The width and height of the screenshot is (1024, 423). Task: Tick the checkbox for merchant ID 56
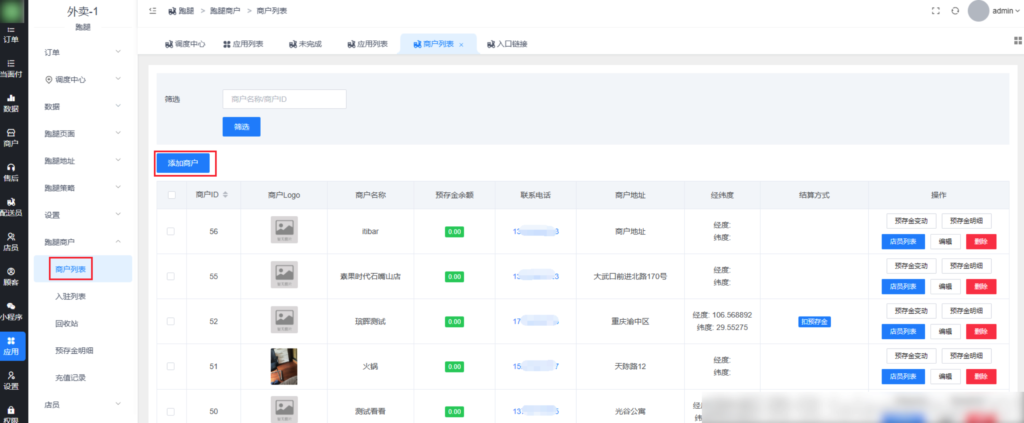170,231
